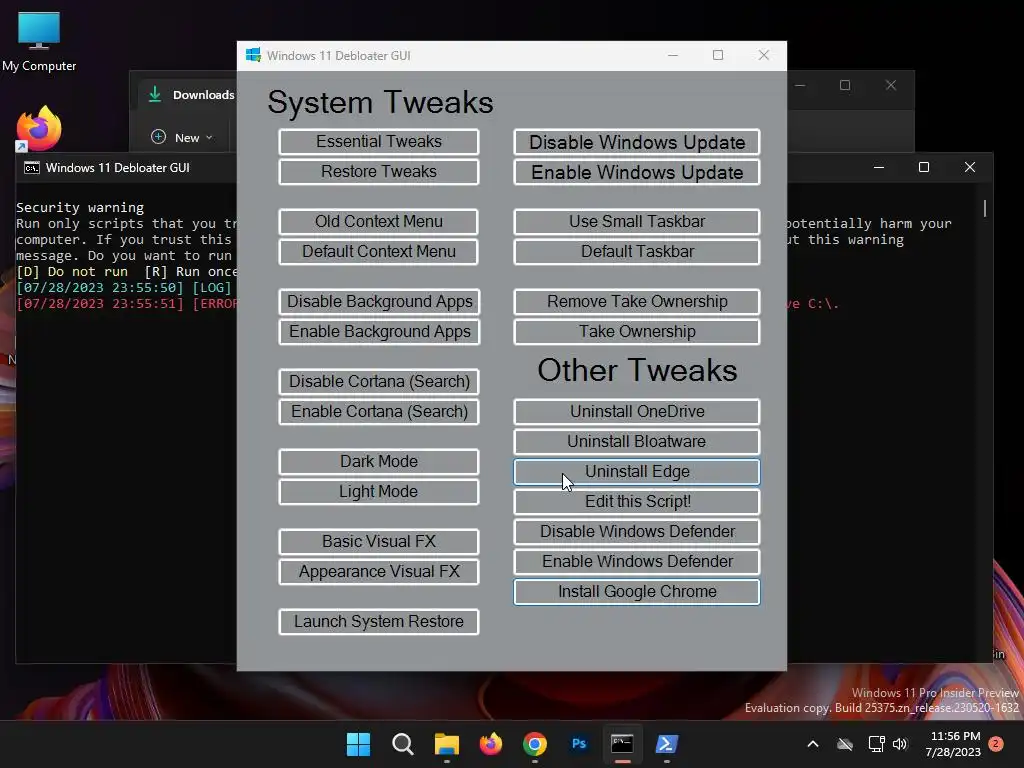This screenshot has height=768, width=1024.
Task: Click the Essential Tweaks button
Action: click(379, 142)
